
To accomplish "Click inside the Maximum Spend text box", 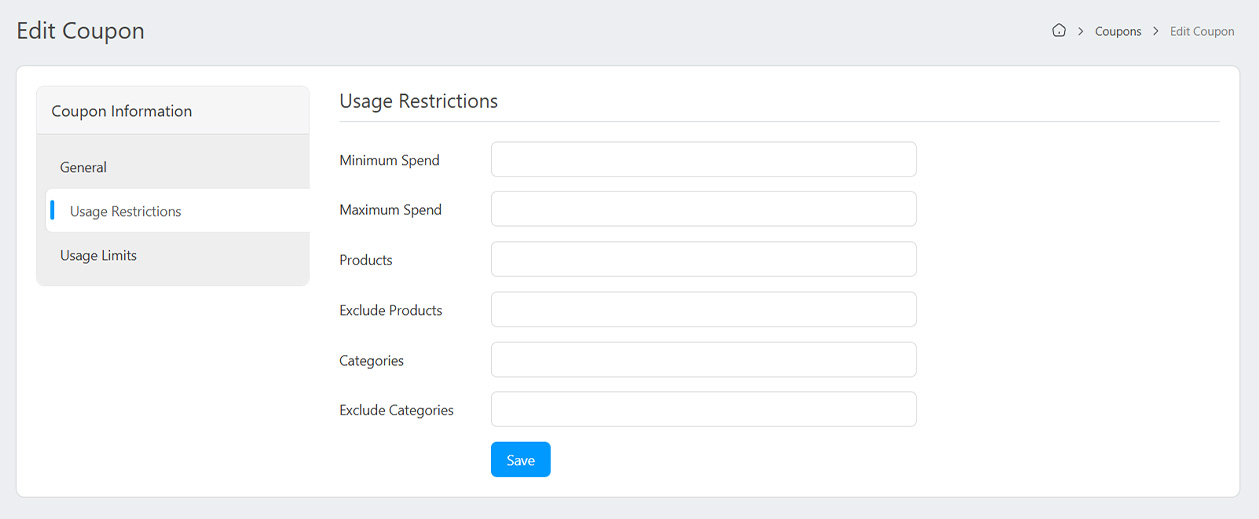I will coord(703,209).
